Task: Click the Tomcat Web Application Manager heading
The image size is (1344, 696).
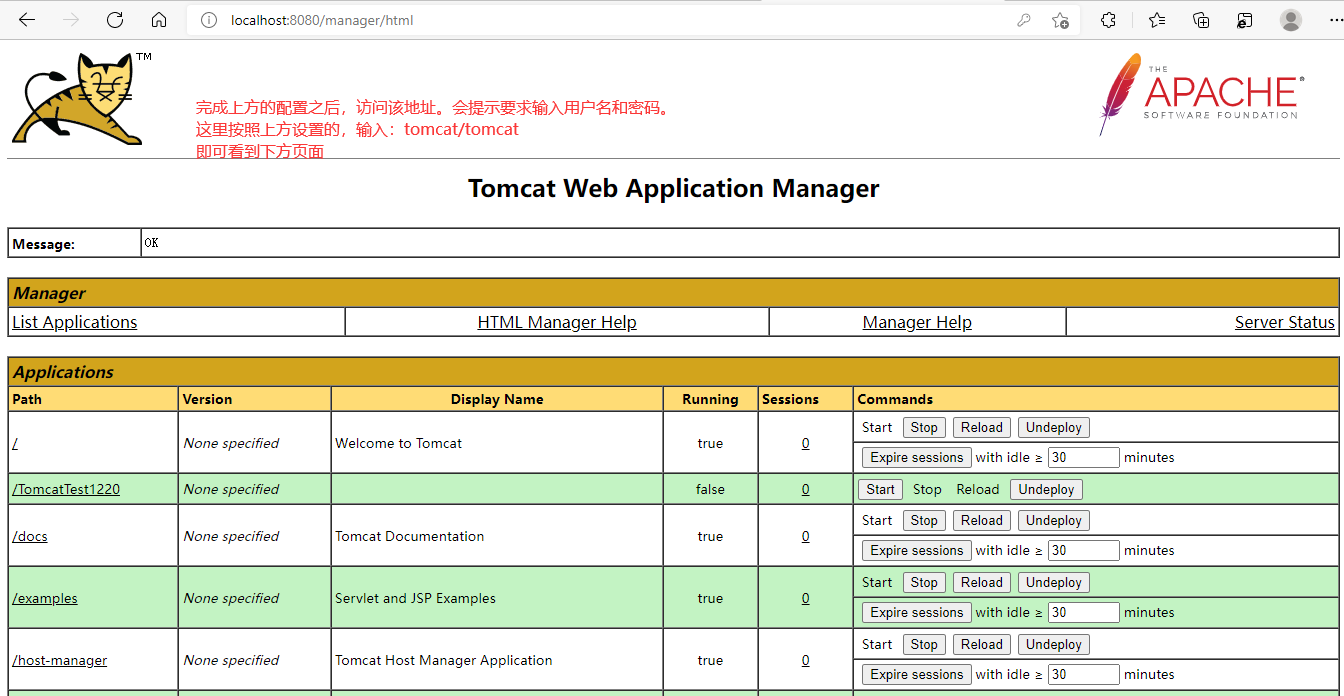Action: pyautogui.click(x=673, y=188)
